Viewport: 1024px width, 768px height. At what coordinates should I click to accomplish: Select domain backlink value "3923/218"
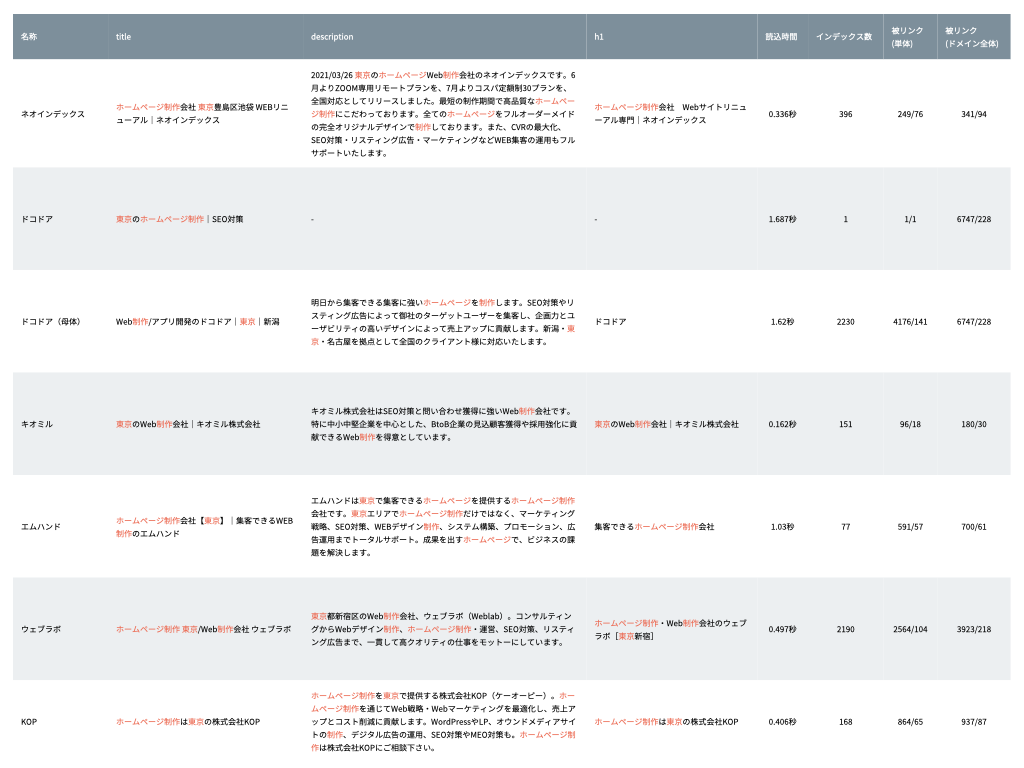[974, 629]
